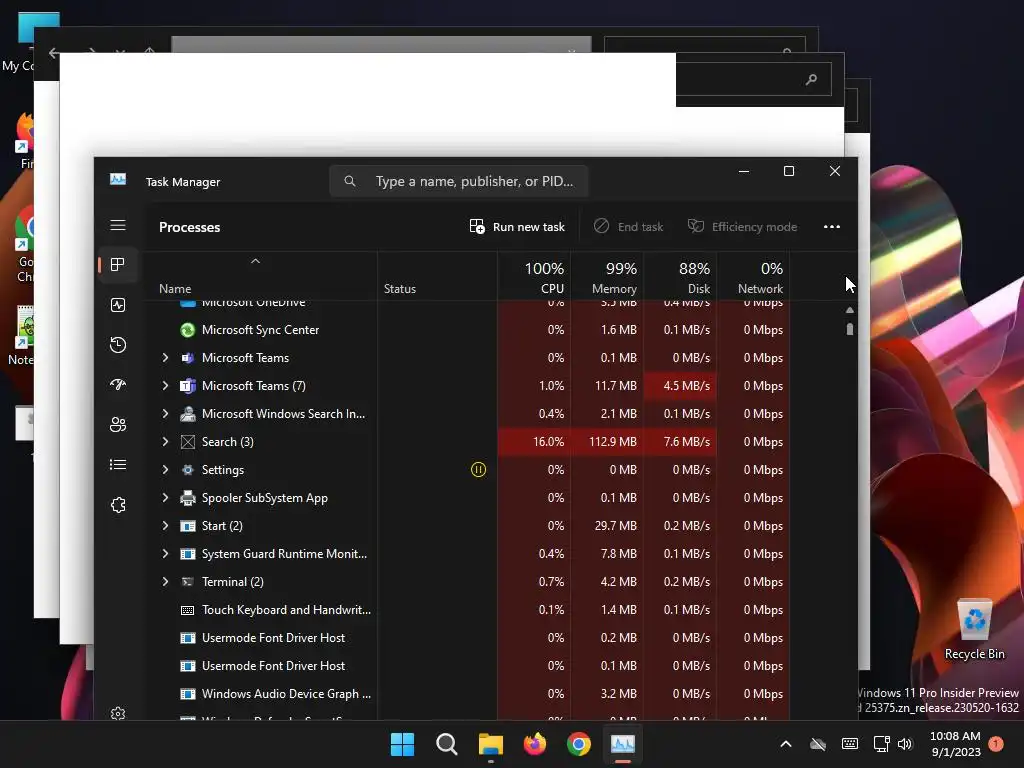The image size is (1024, 768).
Task: Click the End task button
Action: click(628, 227)
